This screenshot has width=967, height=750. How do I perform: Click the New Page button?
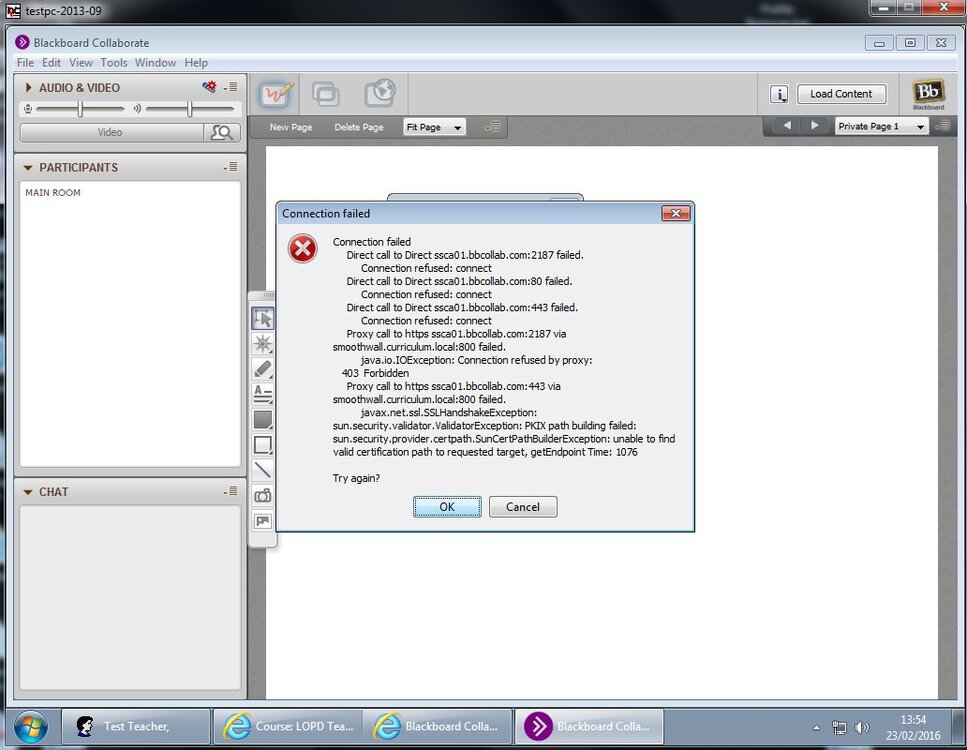291,127
